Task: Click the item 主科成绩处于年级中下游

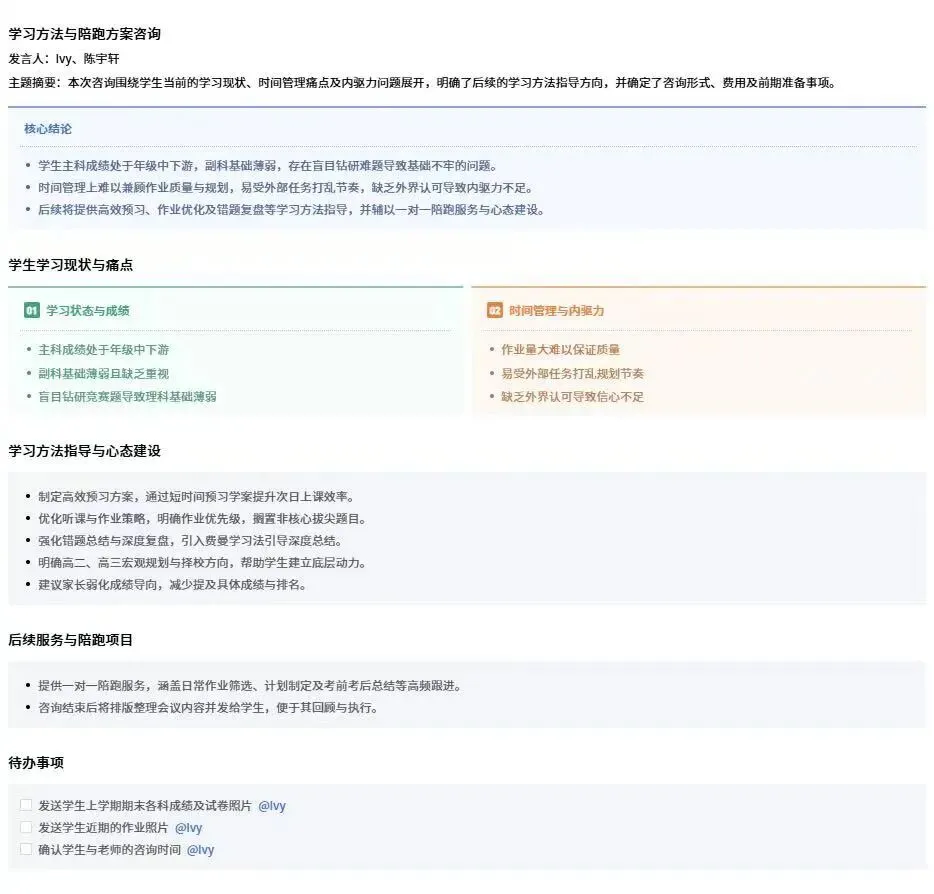Action: click(x=104, y=350)
